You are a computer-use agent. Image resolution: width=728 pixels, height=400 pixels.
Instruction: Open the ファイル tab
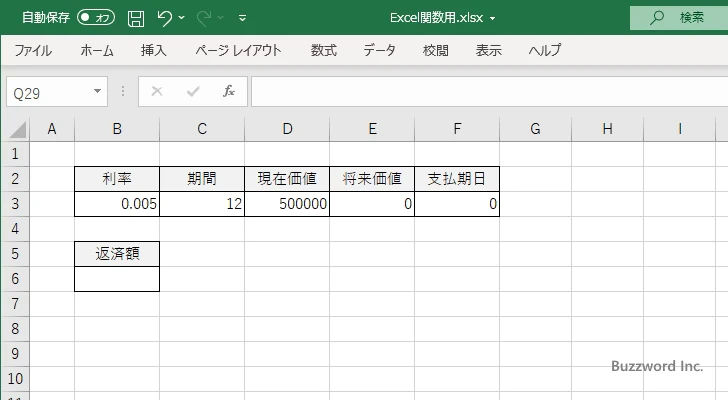click(x=33, y=50)
